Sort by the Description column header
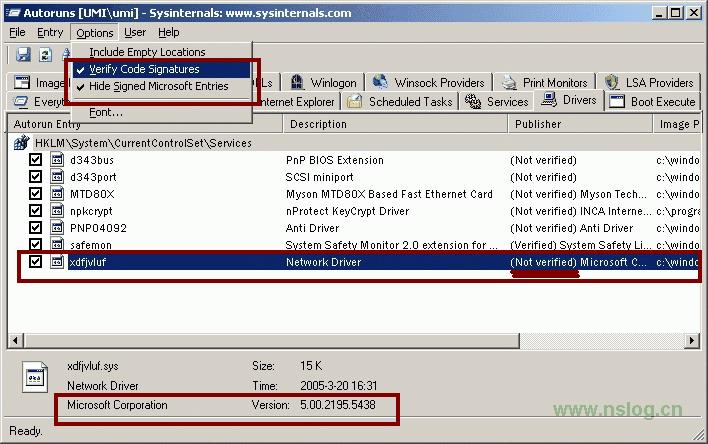This screenshot has height=444, width=708. (x=395, y=124)
